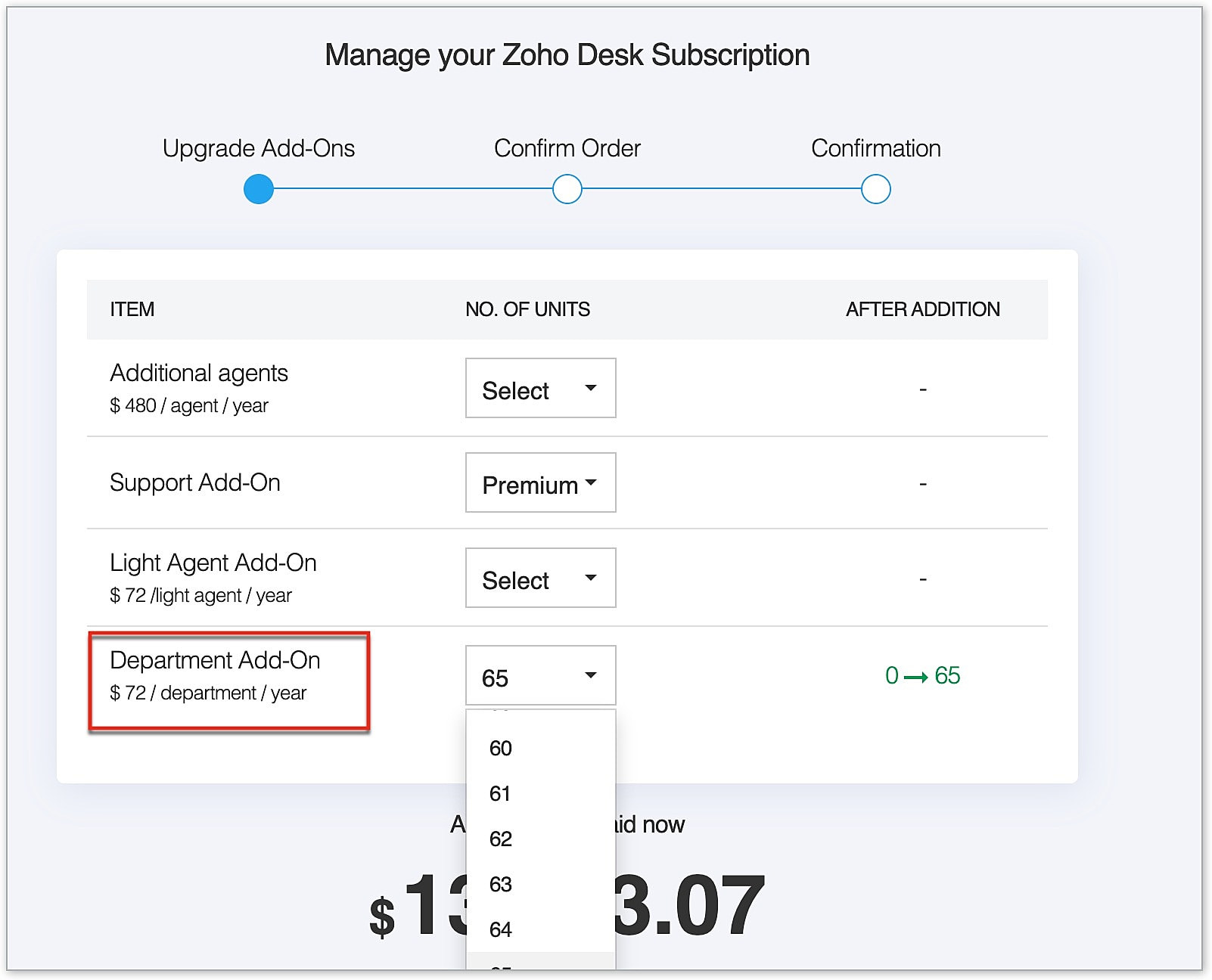This screenshot has height=980, width=1212.
Task: Click the ITEM column header
Action: (132, 309)
